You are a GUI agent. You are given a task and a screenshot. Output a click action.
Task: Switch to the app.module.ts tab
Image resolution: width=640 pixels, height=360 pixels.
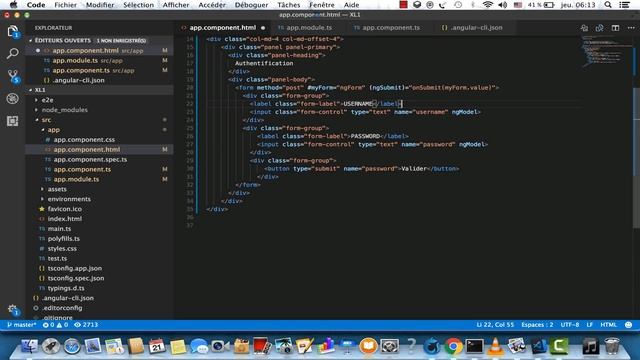[x=309, y=28]
